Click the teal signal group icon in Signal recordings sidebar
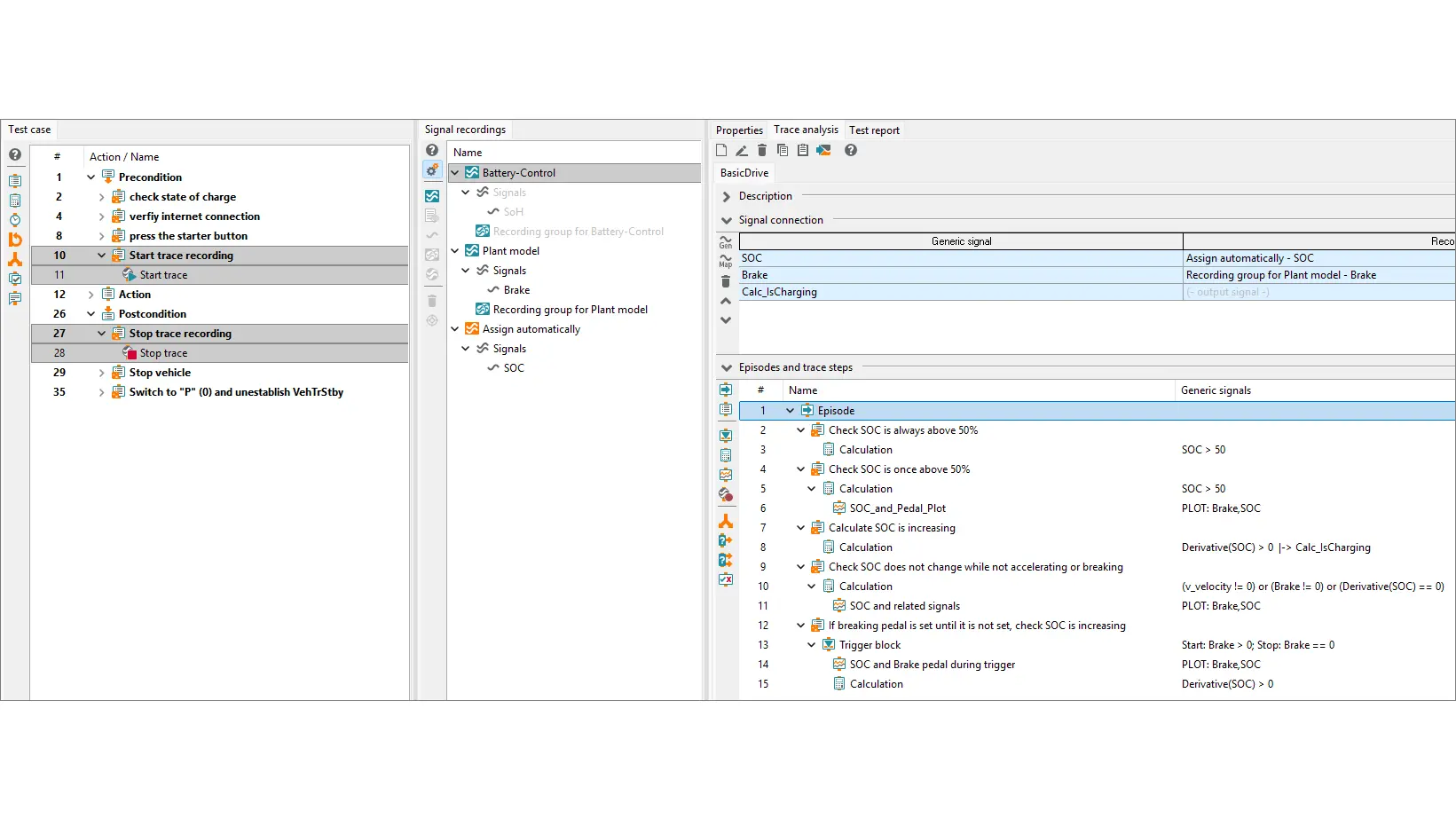 [x=432, y=196]
